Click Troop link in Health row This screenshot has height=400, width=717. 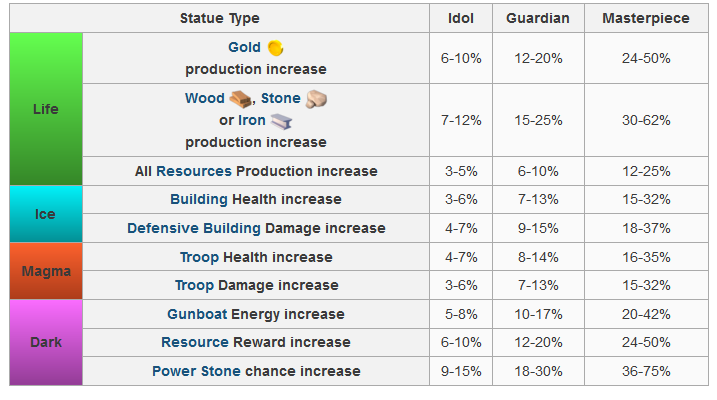199,257
